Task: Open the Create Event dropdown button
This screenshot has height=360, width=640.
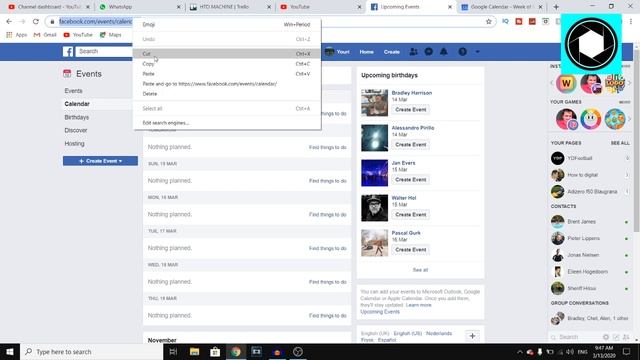Action: point(100,161)
